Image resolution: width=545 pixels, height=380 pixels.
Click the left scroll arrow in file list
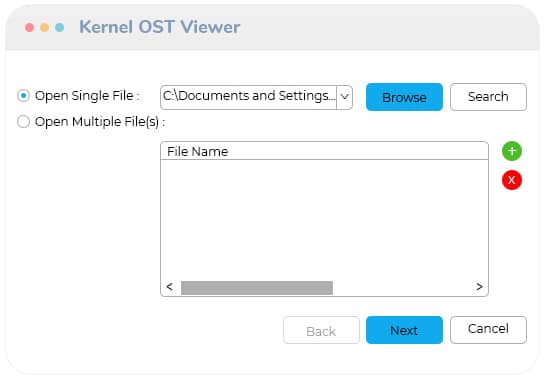point(170,287)
